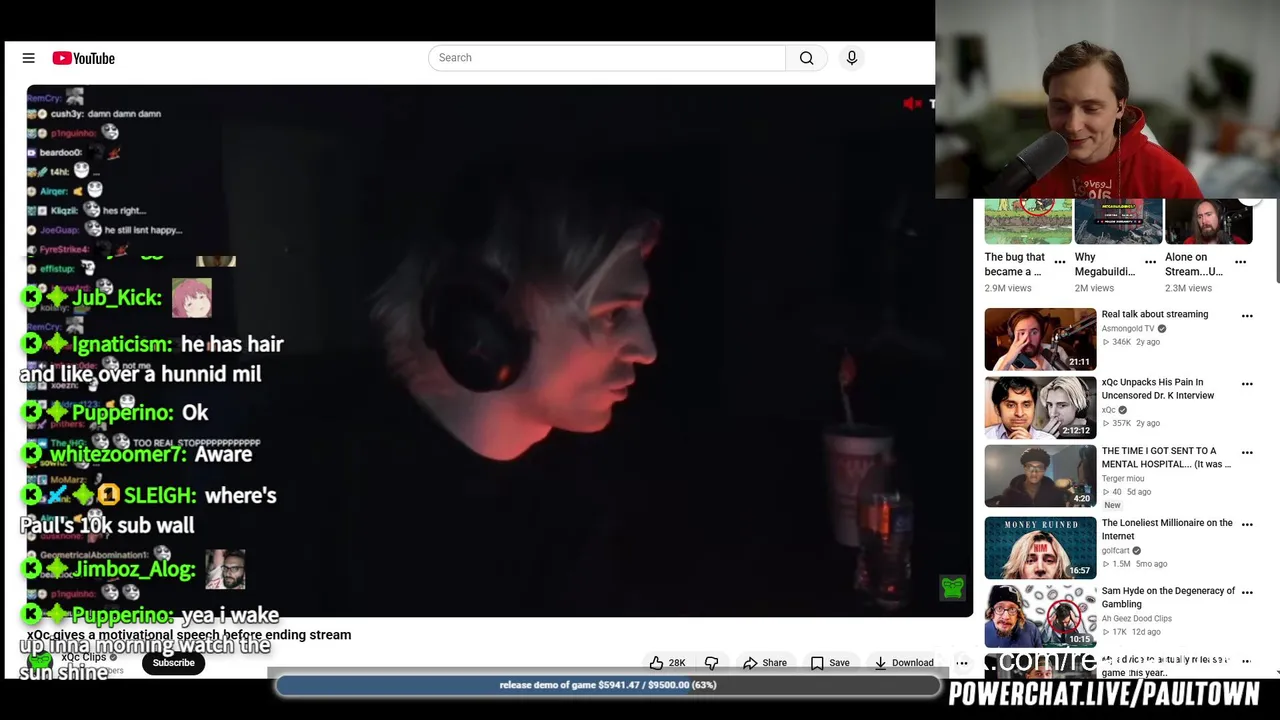Visit Asmongold TV channel name
This screenshot has width=1280, height=720.
pos(1128,328)
